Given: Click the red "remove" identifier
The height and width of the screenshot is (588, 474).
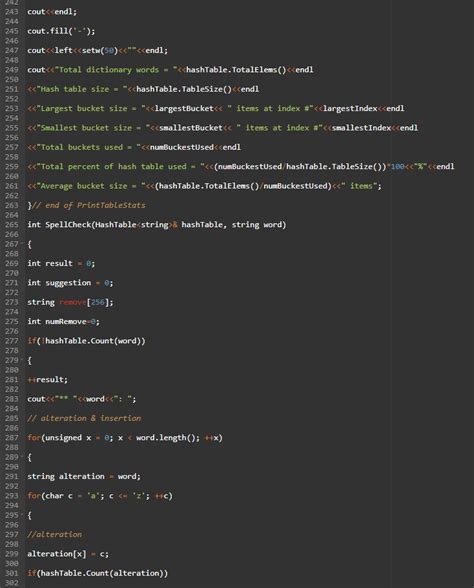Looking at the screenshot, I should [x=73, y=302].
